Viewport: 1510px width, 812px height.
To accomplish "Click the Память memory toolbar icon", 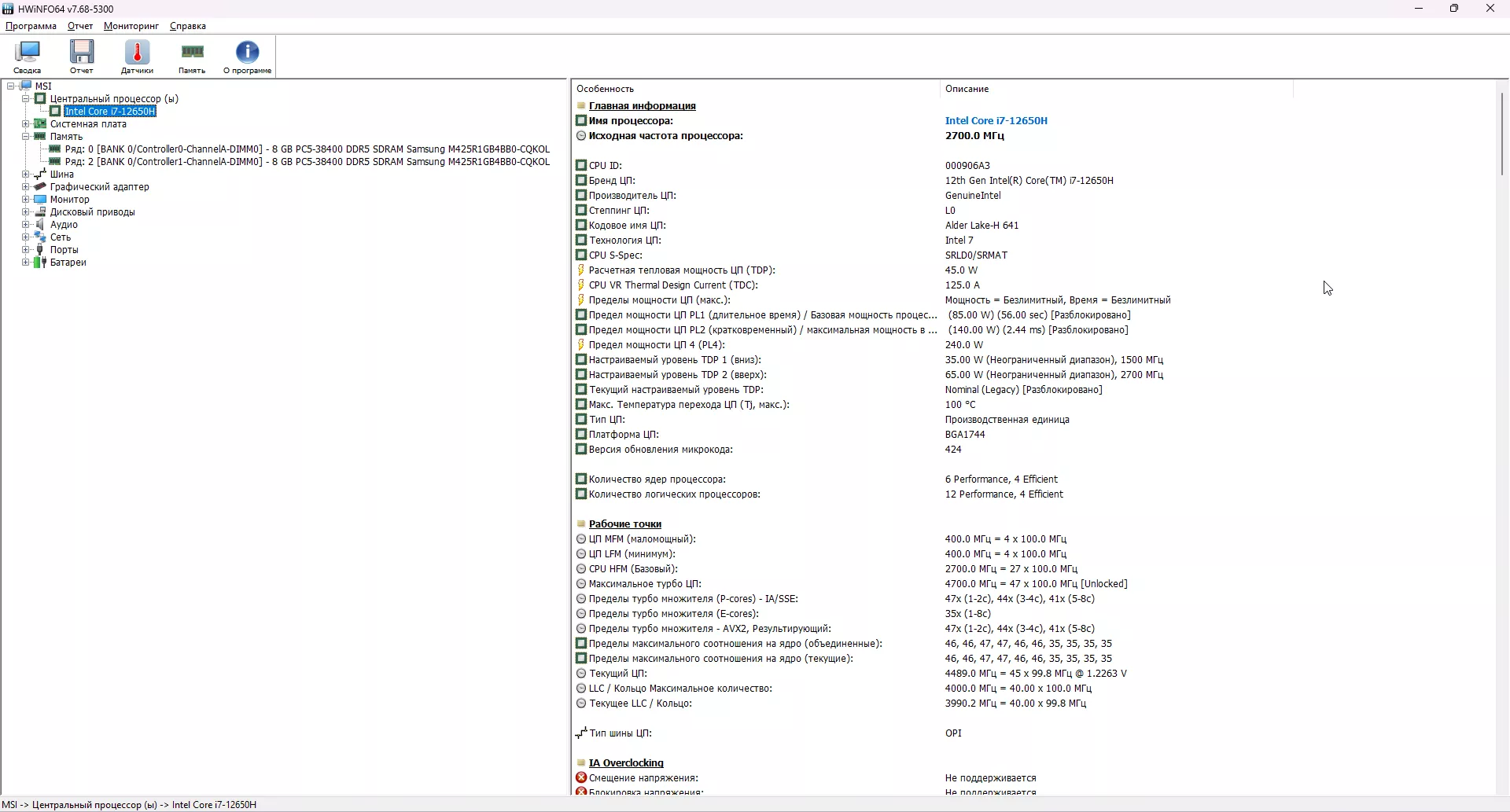I will (192, 57).
